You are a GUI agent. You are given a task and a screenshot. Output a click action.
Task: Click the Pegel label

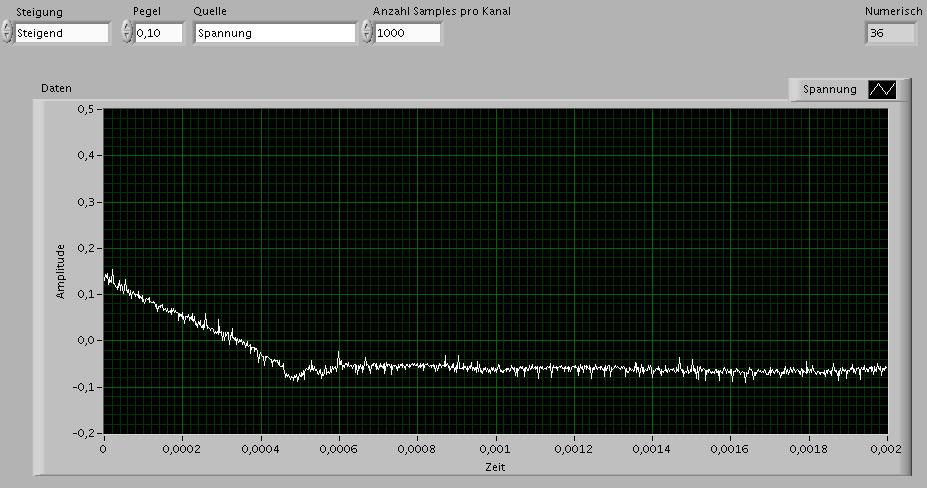147,11
